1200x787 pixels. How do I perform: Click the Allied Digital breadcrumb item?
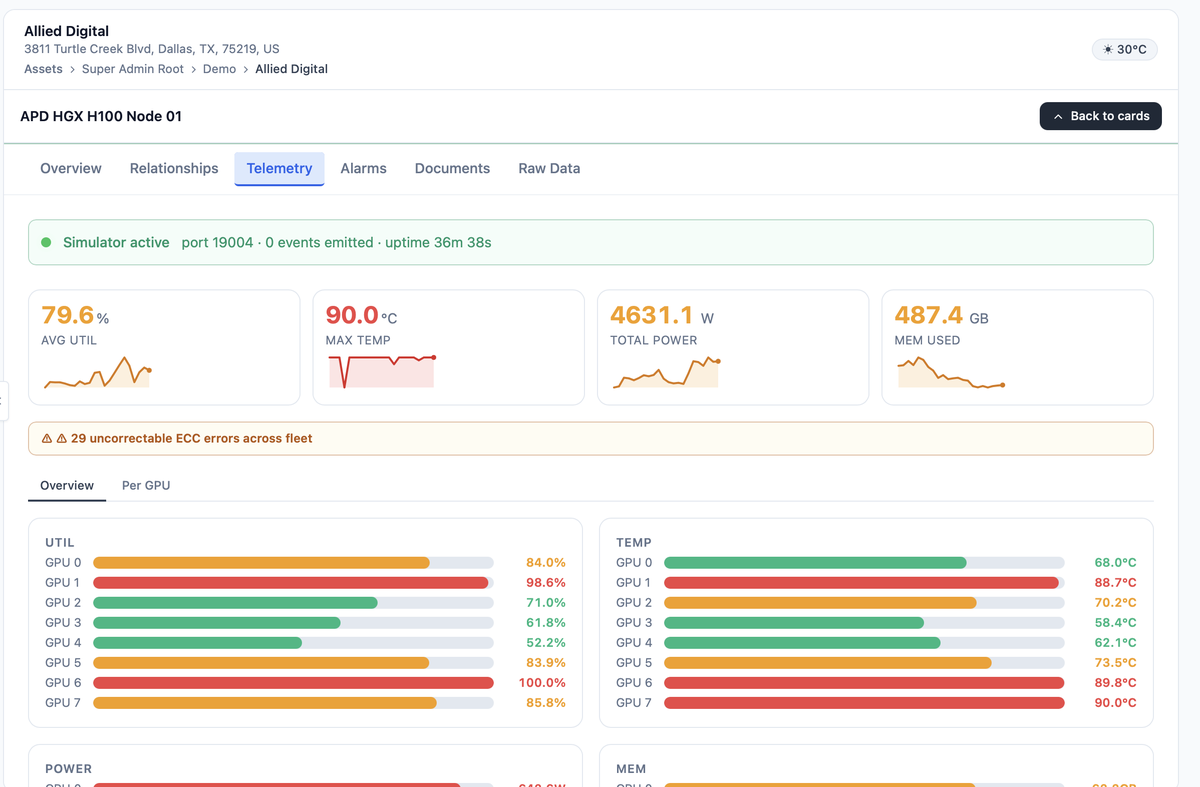coord(291,69)
